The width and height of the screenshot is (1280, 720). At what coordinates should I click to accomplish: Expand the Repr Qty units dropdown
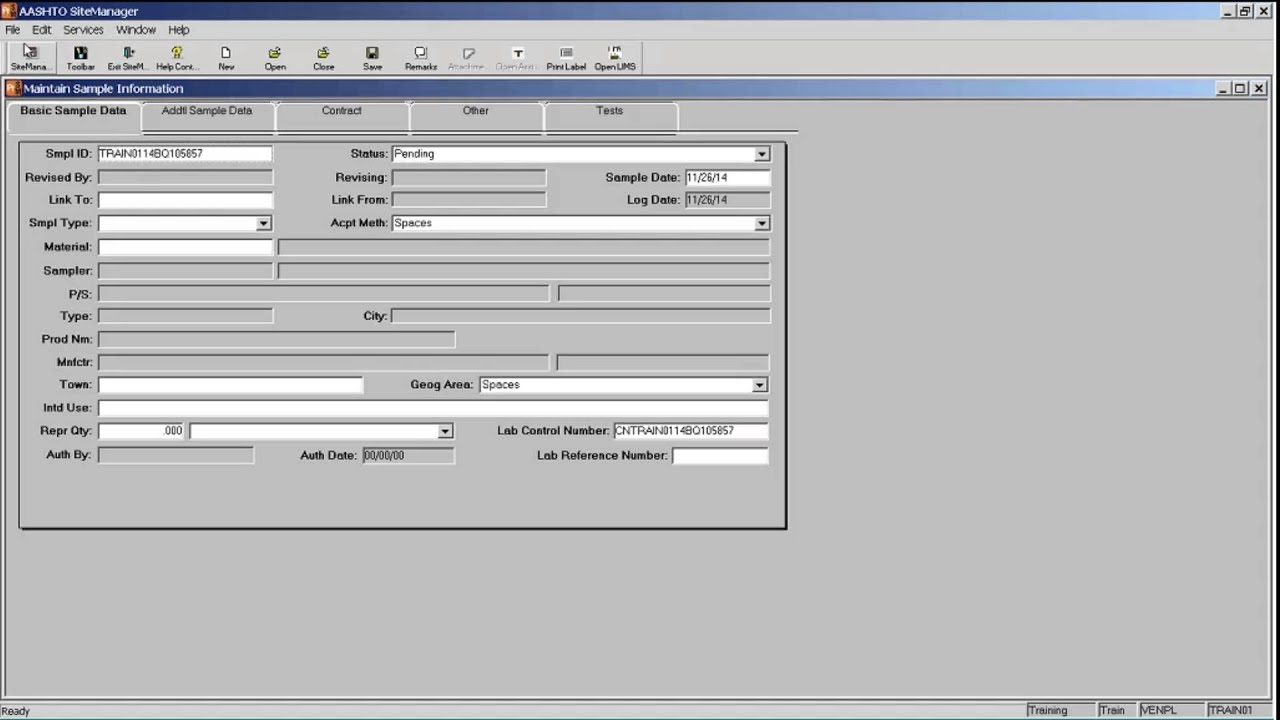pyautogui.click(x=445, y=431)
